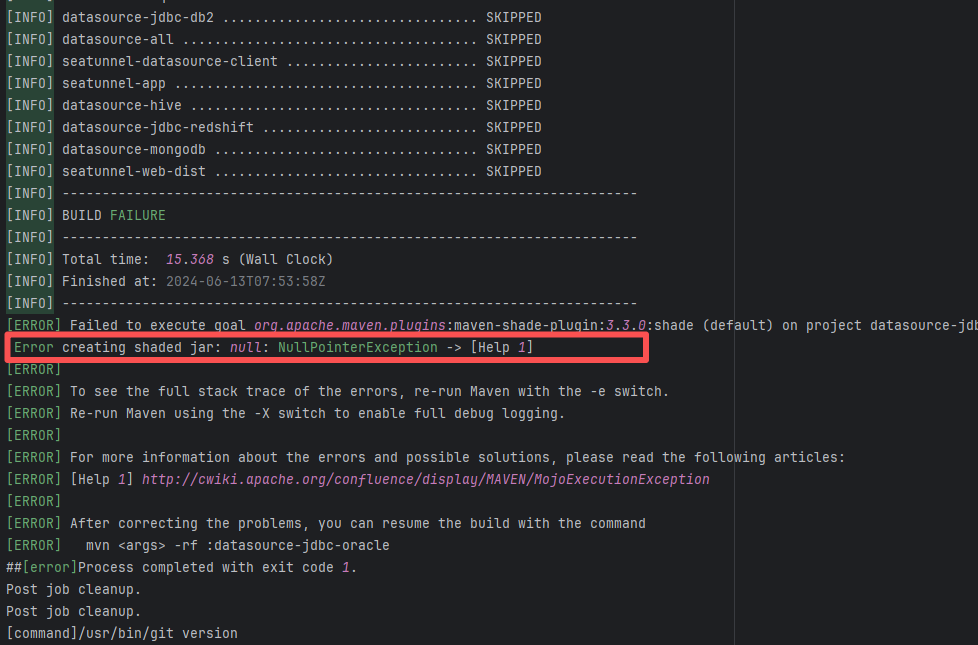Open the MojoExecutionException wiki URL
The image size is (978, 645).
[x=425, y=479]
